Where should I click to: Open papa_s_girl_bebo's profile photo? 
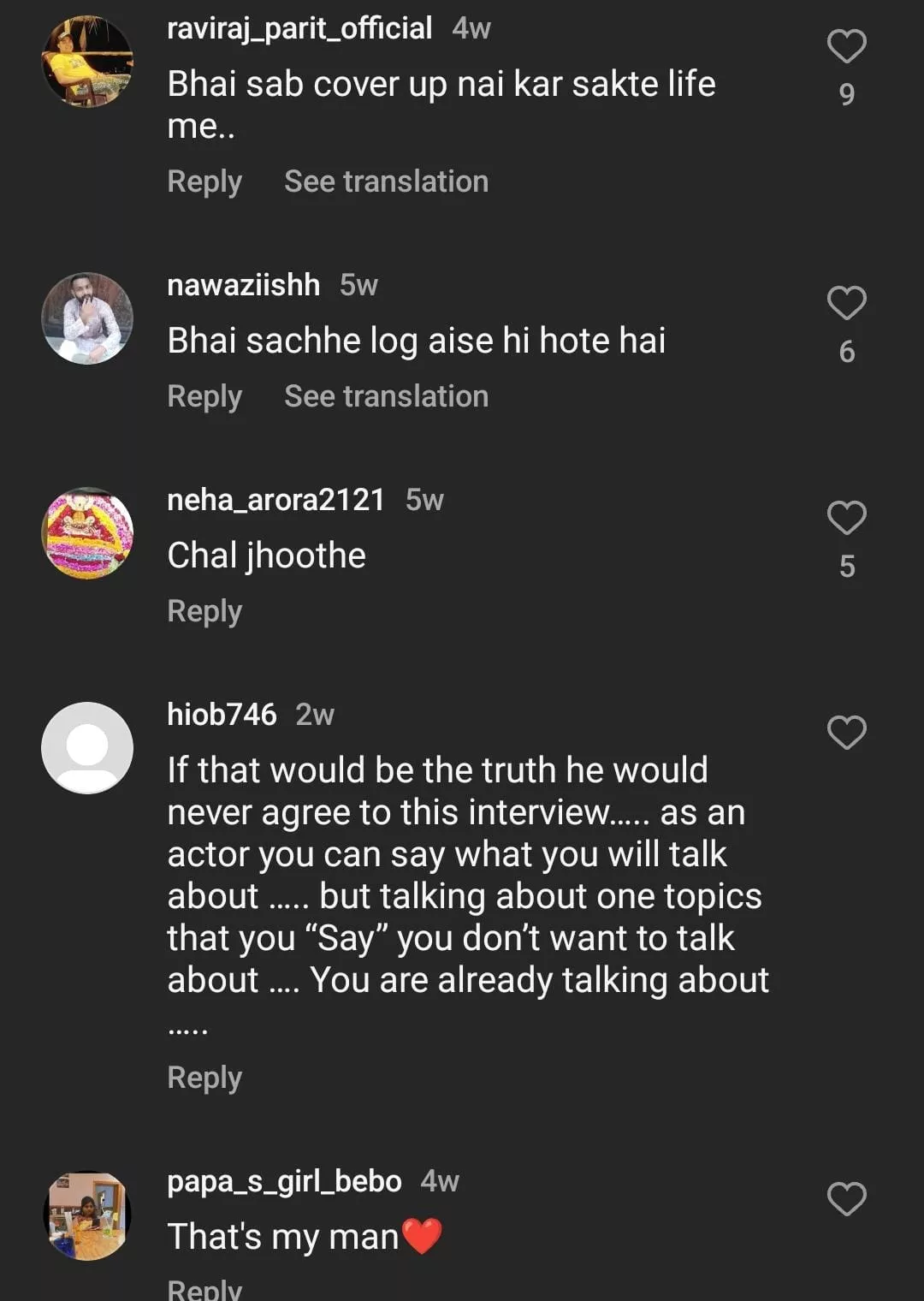click(87, 1215)
